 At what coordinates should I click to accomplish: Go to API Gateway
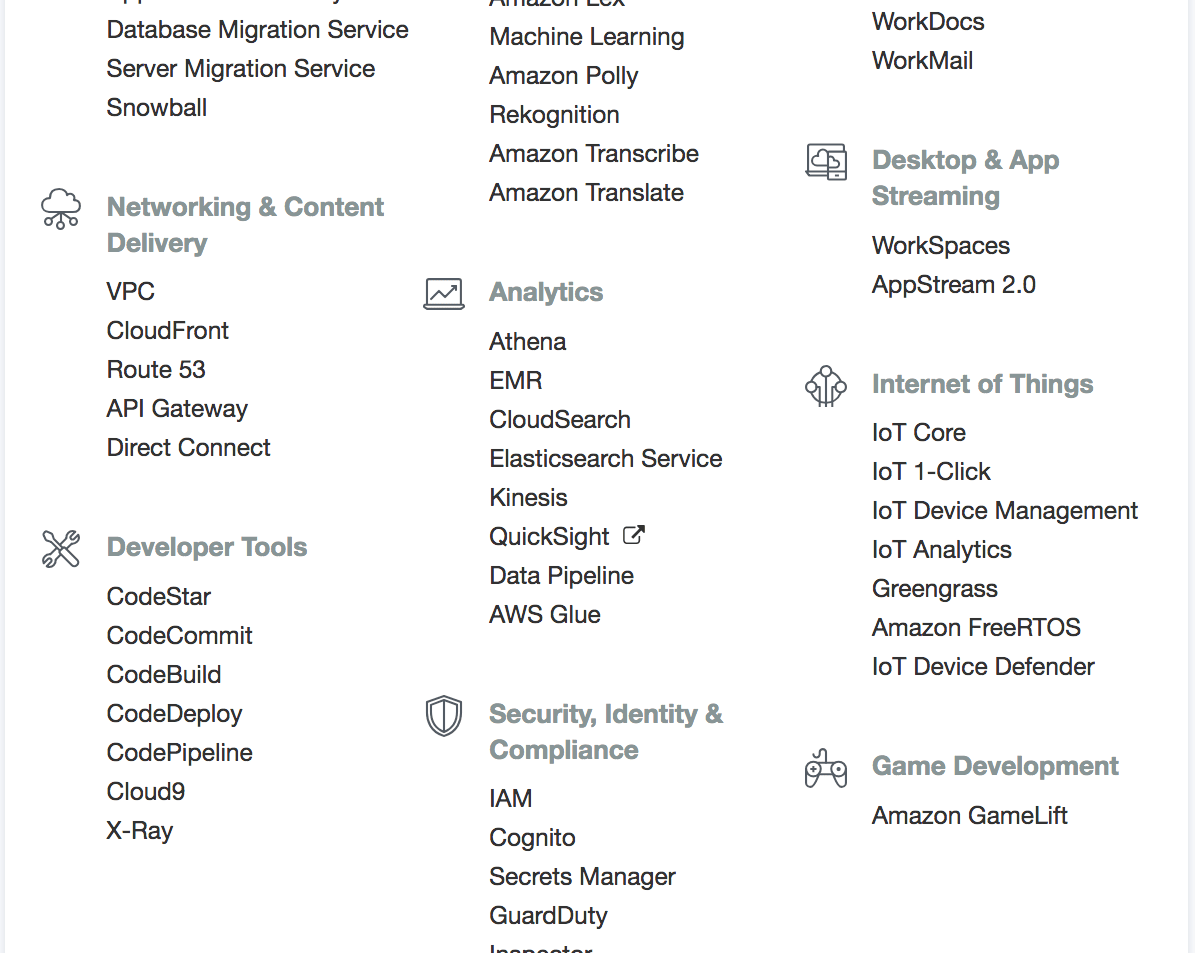click(177, 409)
